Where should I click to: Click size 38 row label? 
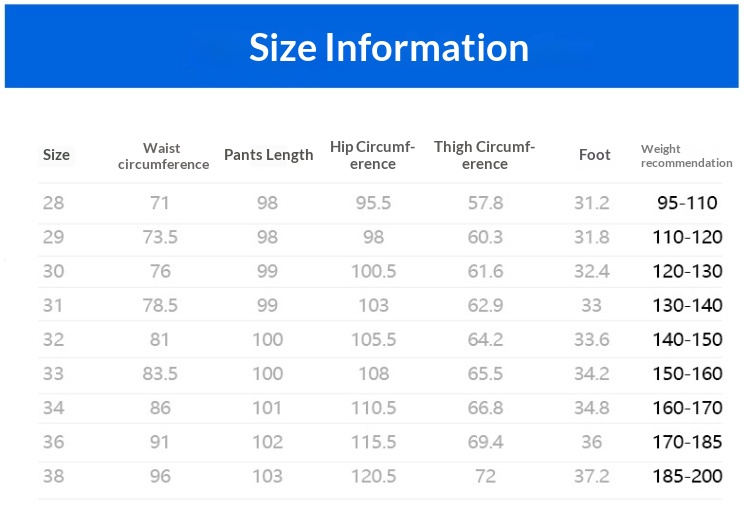53,476
